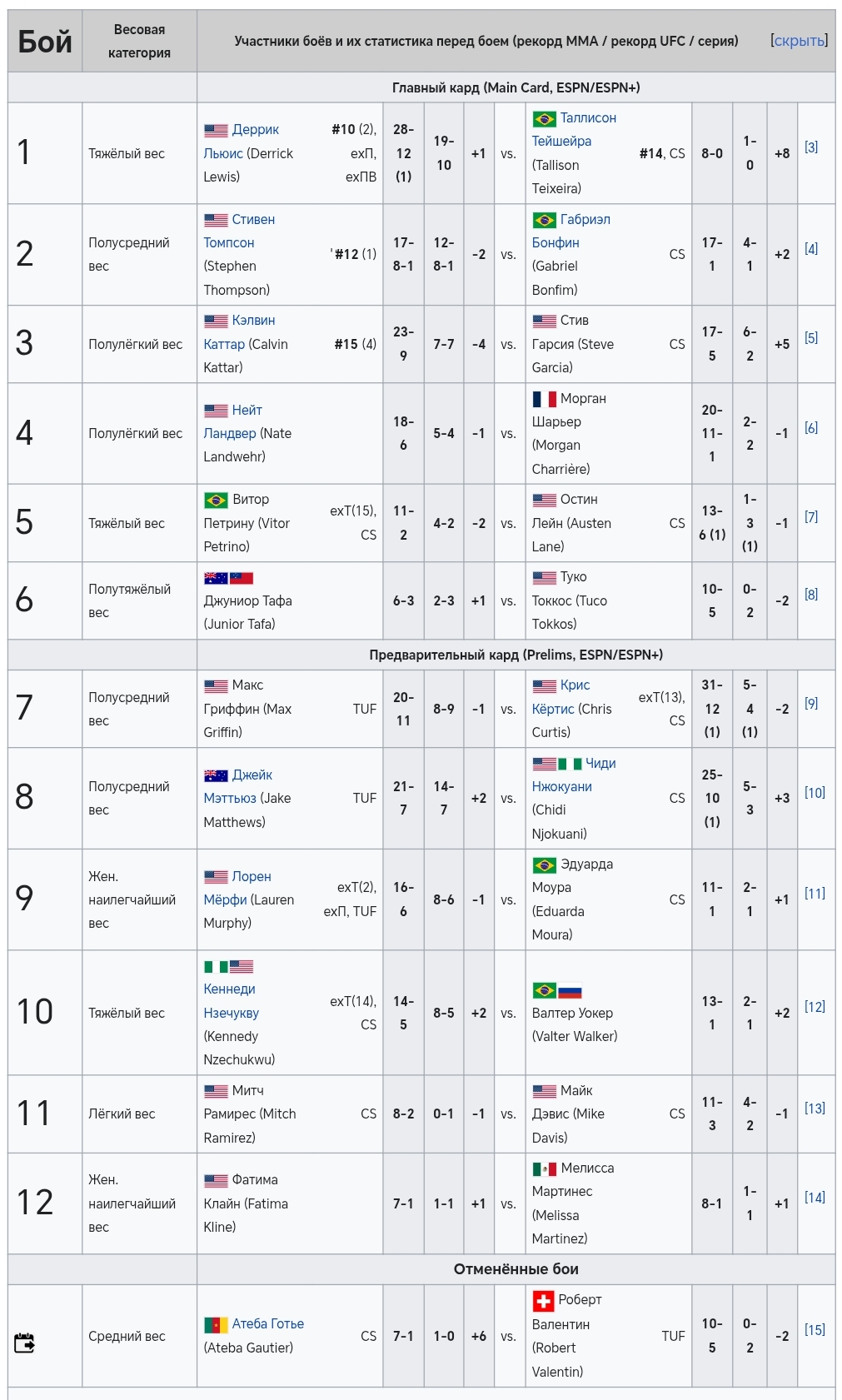Click the Nigerian flag above Кеннеди Нзечукву
Image resolution: width=842 pixels, height=1400 pixels.
tap(216, 967)
